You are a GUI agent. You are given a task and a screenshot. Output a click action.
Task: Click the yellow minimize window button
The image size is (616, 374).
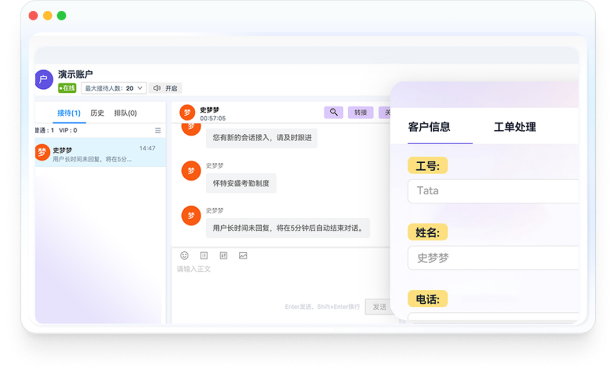click(48, 15)
